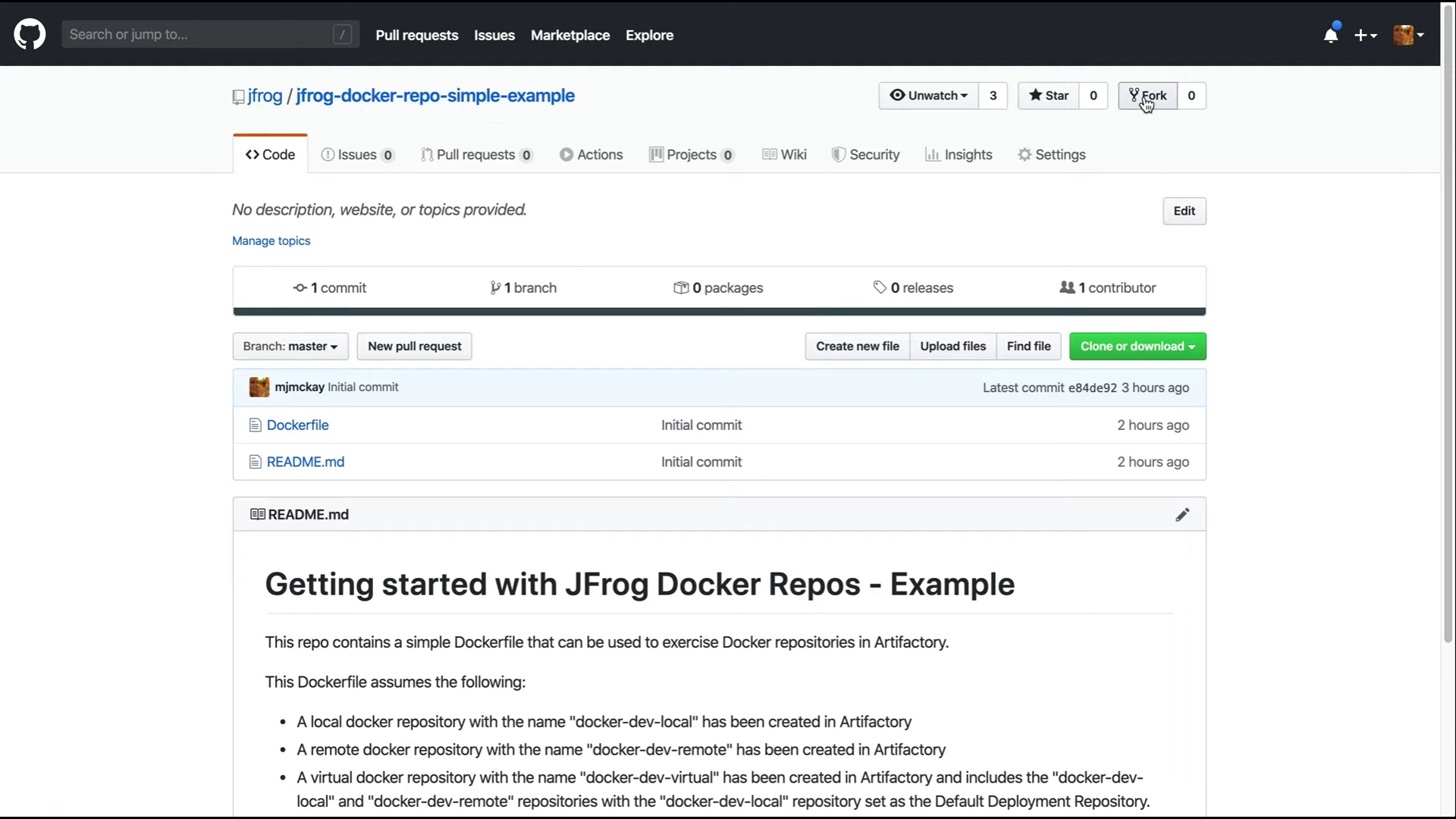This screenshot has width=1456, height=819.
Task: Click the packages box icon
Action: [x=681, y=287]
